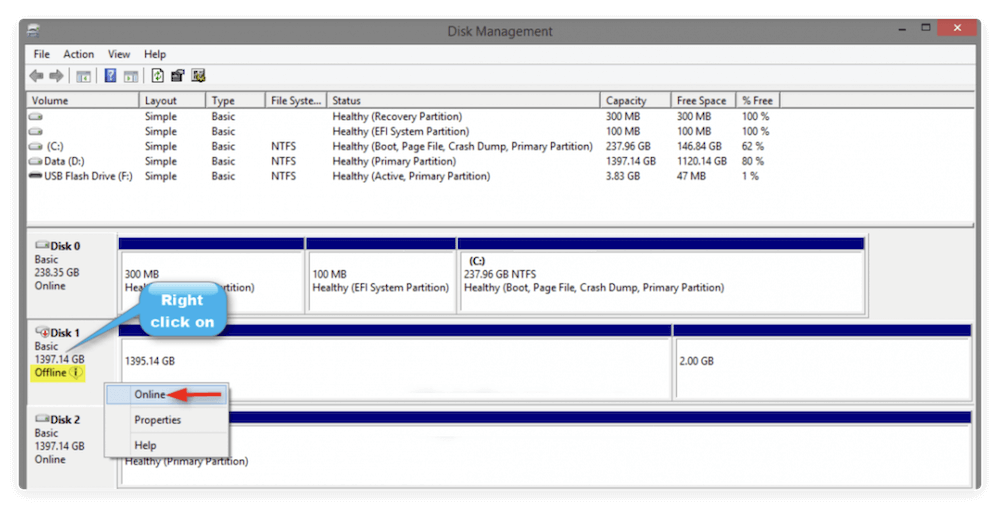This screenshot has height=508, width=1000.
Task: Select the (C:) 237.96 GB NTFS partition block
Action: click(661, 275)
